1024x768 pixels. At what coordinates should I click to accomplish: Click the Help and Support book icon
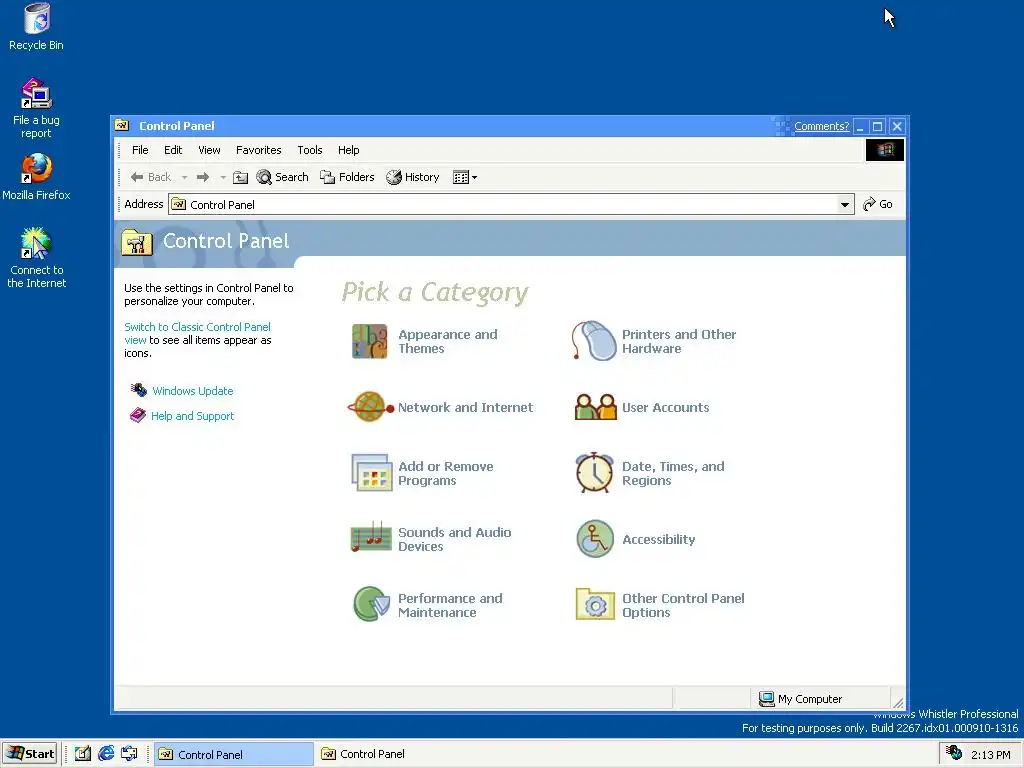click(x=138, y=415)
